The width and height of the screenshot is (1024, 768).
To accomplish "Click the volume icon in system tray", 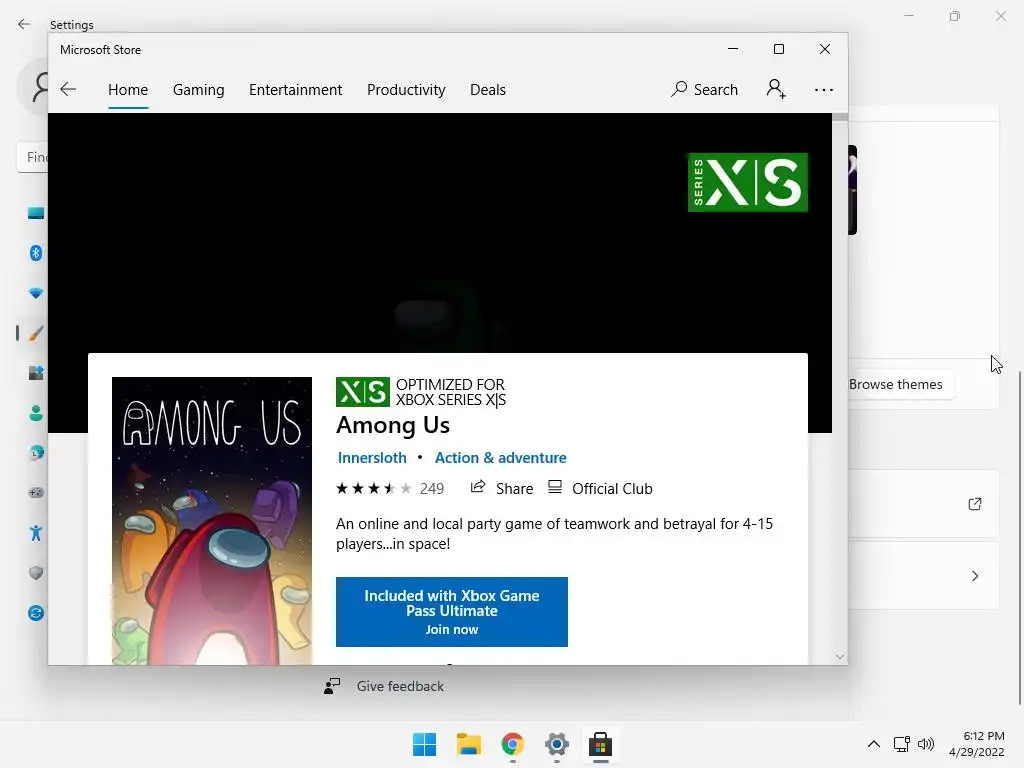I will coord(925,744).
